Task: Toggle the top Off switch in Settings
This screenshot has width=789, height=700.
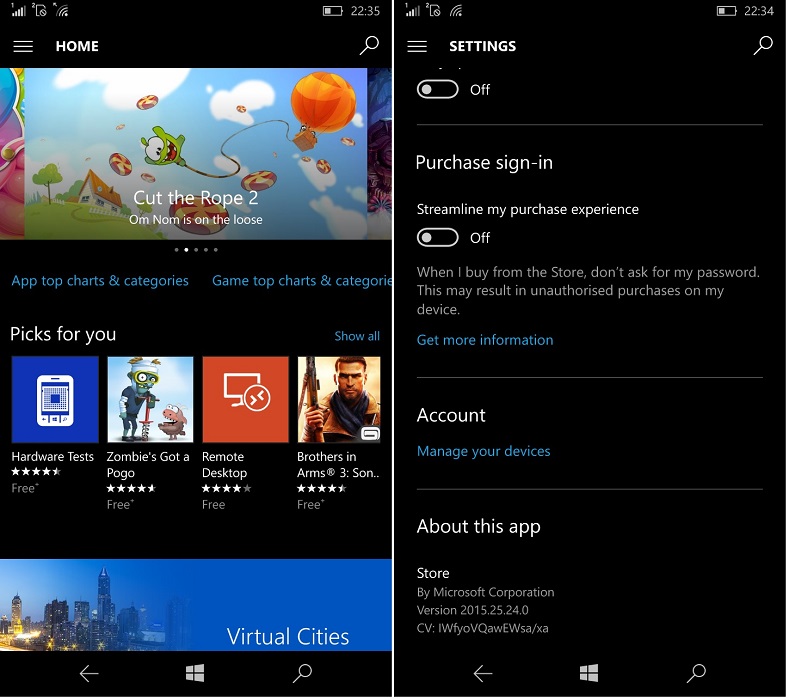Action: 438,90
